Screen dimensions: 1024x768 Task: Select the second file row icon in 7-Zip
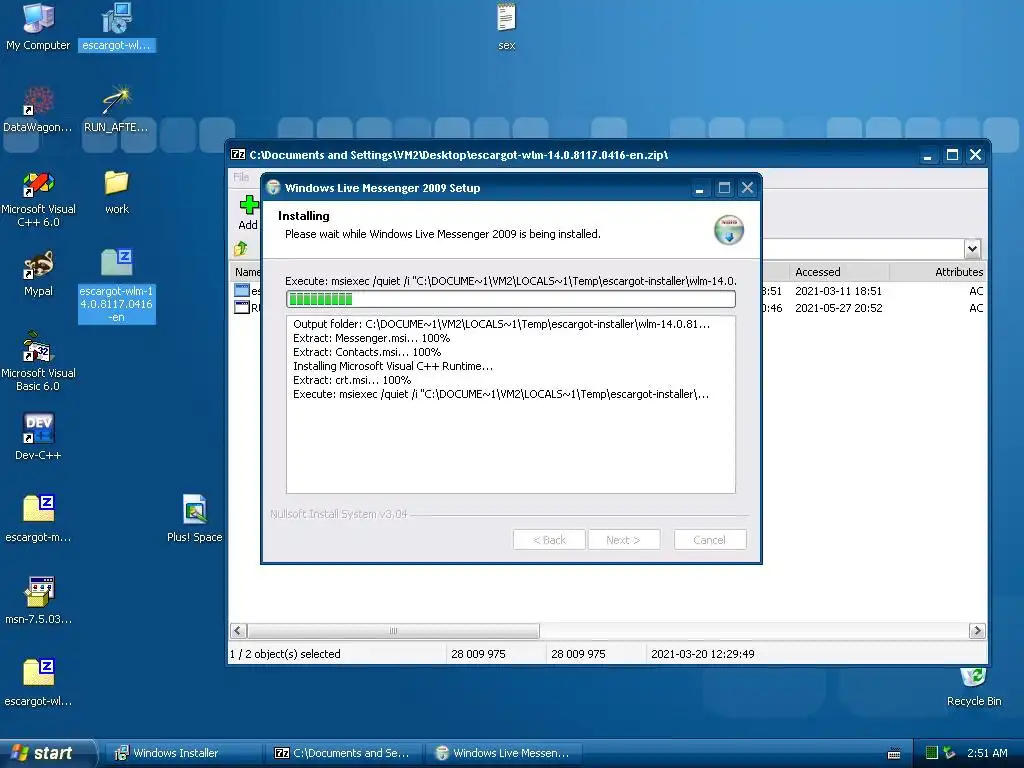point(242,308)
